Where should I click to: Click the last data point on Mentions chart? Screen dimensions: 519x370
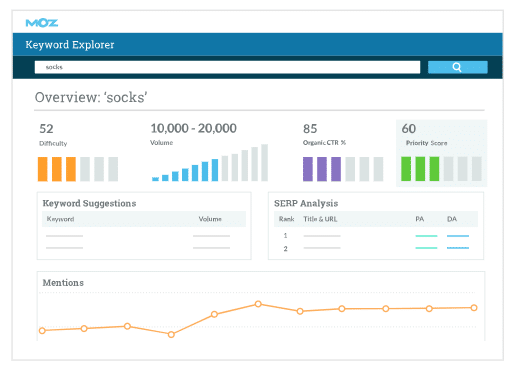point(474,308)
